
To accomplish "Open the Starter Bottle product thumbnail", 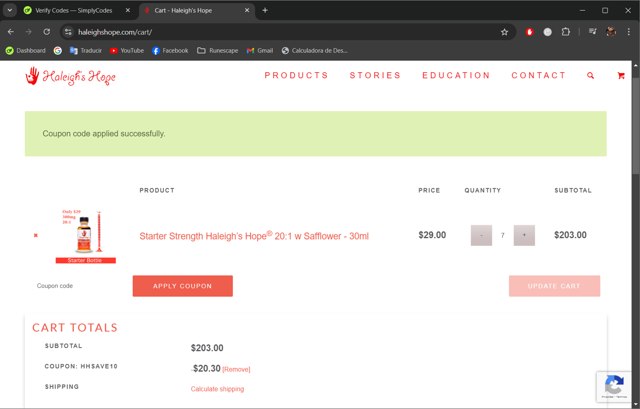I will tap(86, 236).
